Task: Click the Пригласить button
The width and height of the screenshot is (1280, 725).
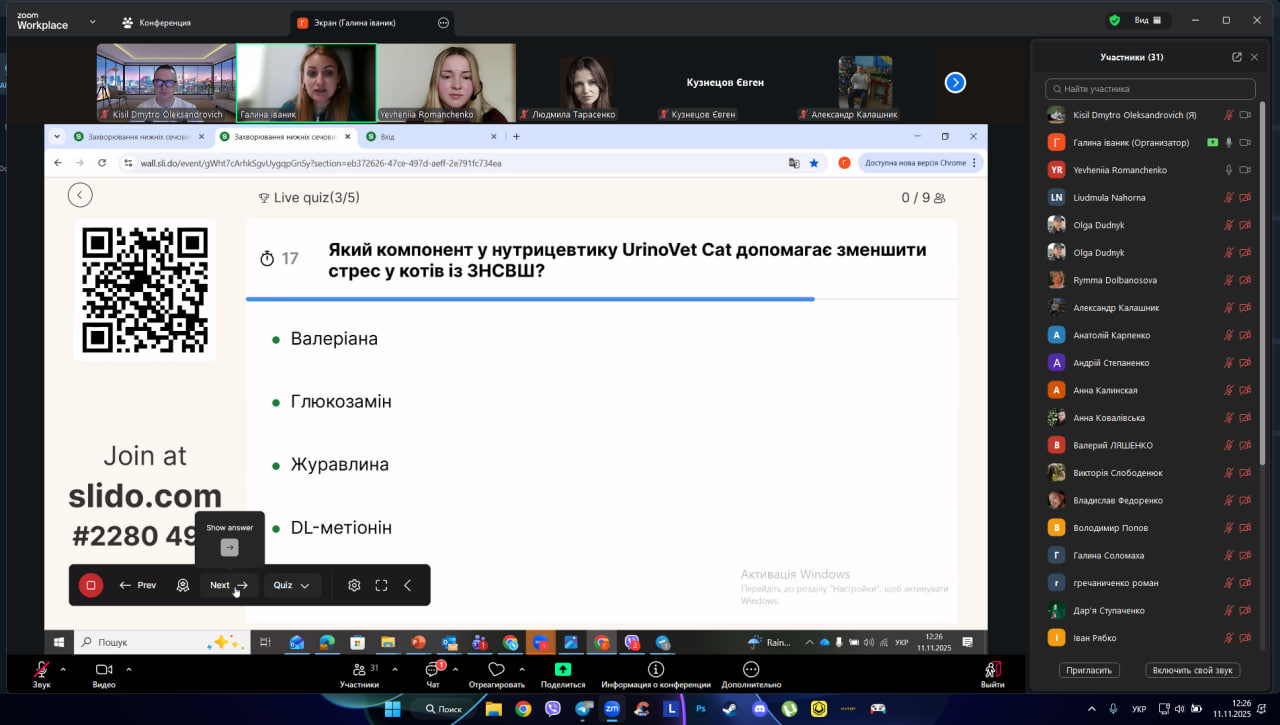Action: (x=1089, y=670)
